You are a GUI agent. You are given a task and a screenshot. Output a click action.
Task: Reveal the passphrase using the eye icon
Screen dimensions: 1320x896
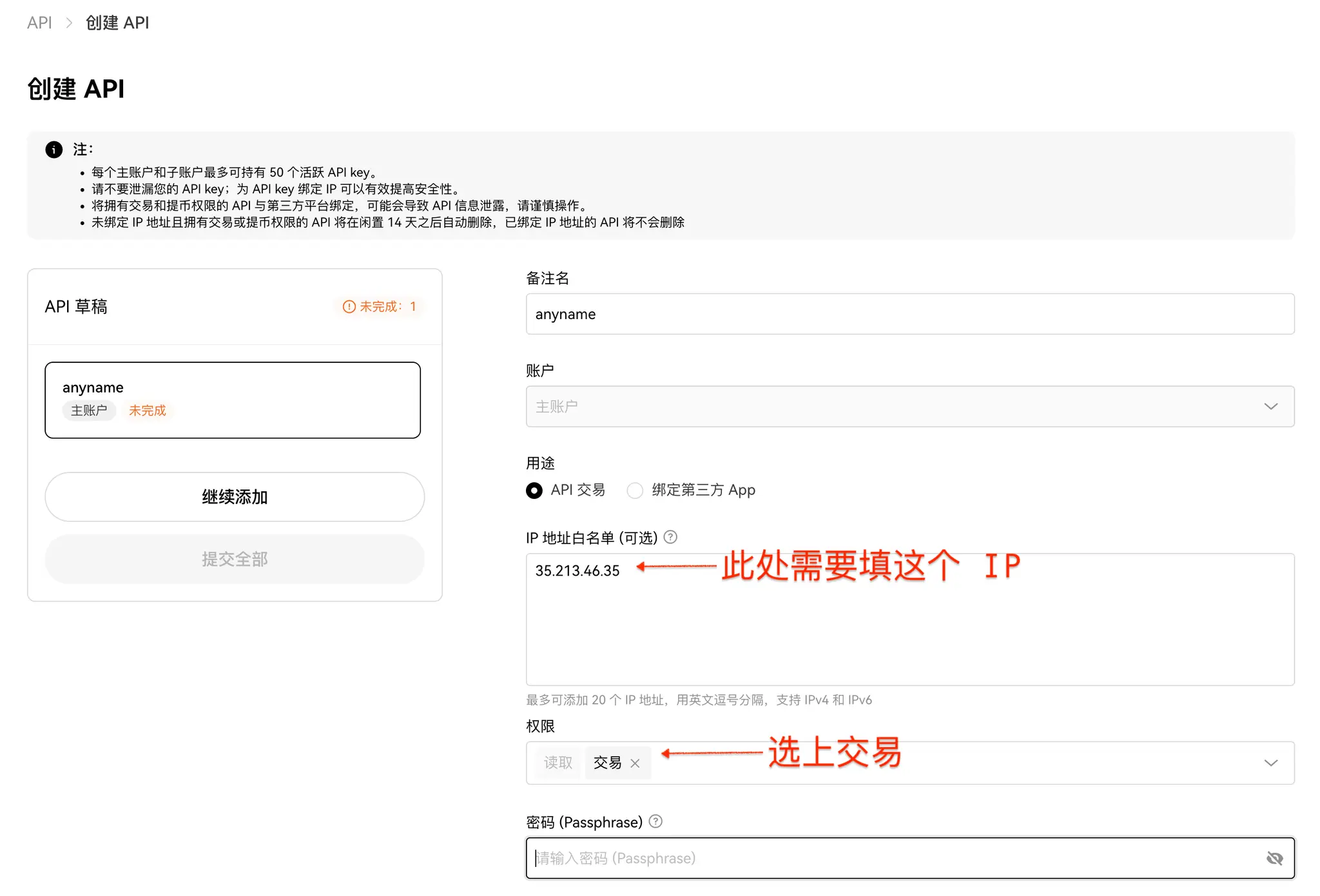[x=1276, y=858]
